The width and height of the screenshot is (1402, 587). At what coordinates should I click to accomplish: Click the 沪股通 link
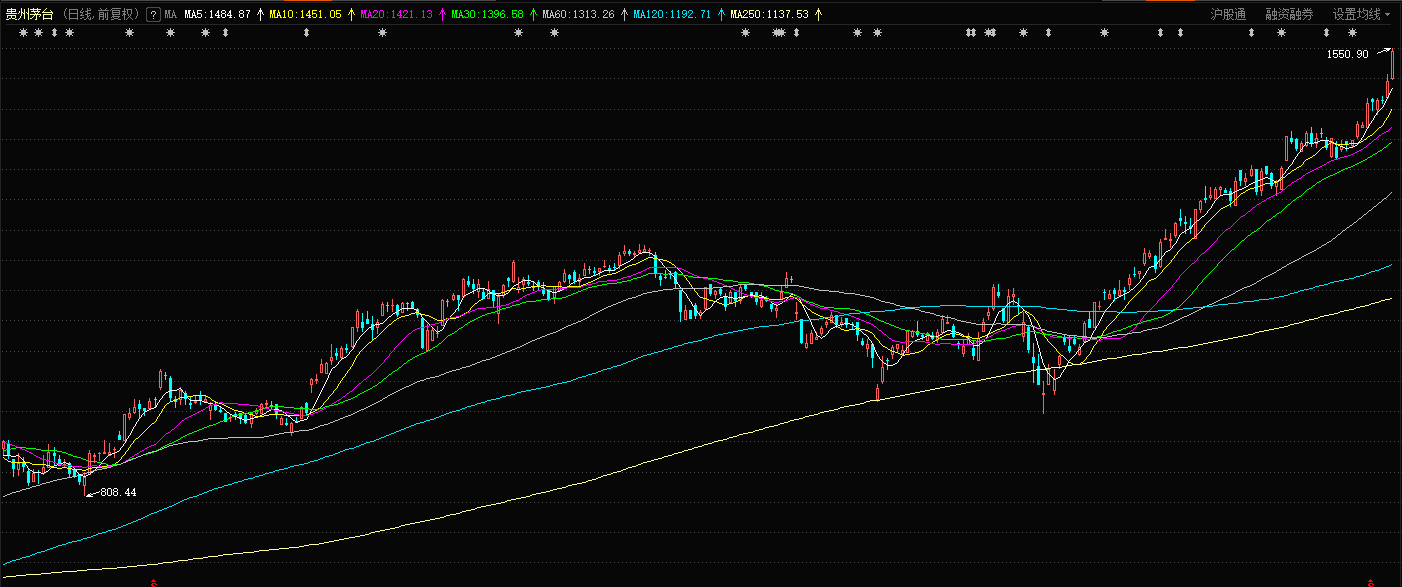1228,15
